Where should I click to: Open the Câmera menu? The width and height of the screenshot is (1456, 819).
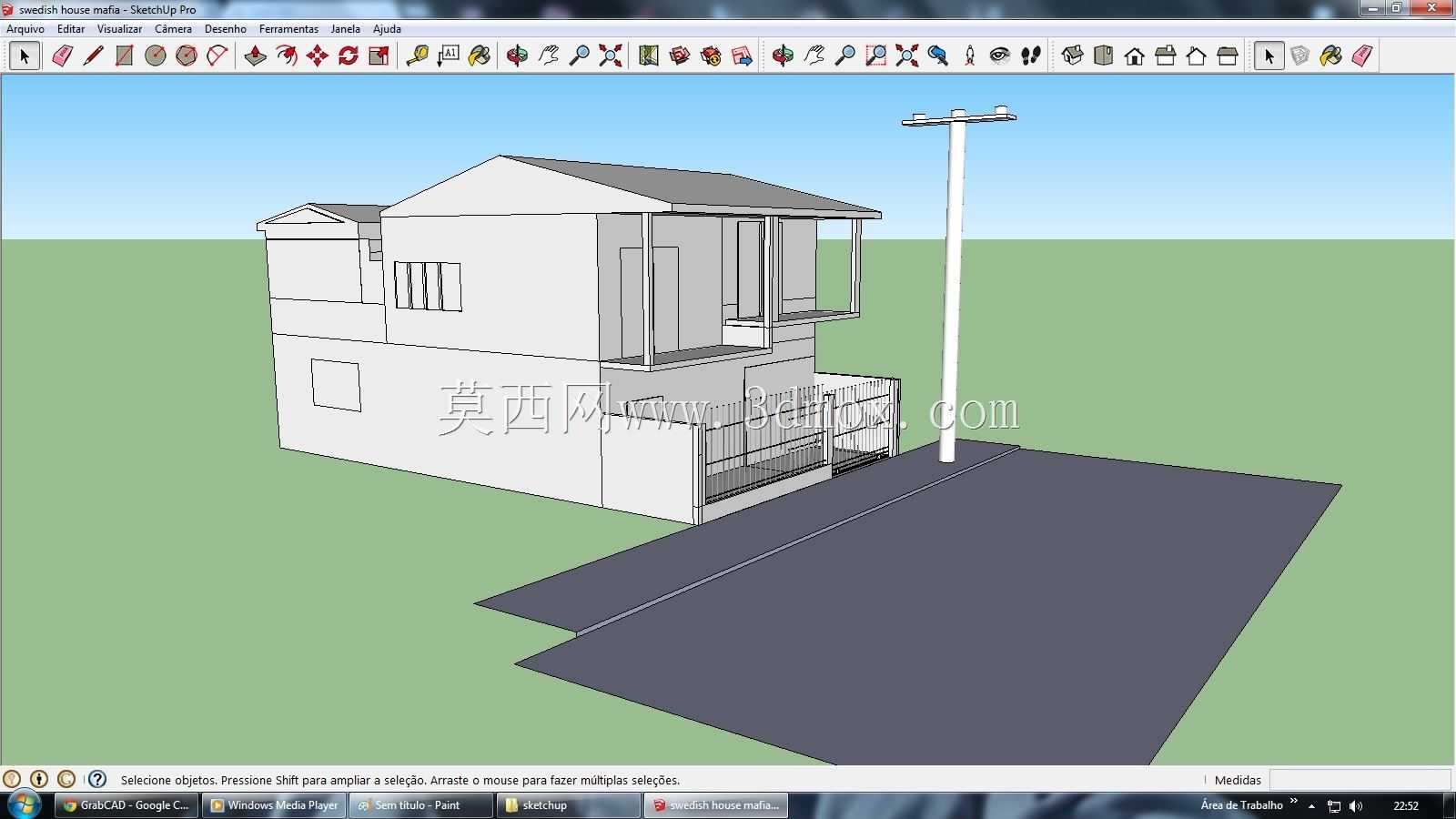[x=173, y=29]
